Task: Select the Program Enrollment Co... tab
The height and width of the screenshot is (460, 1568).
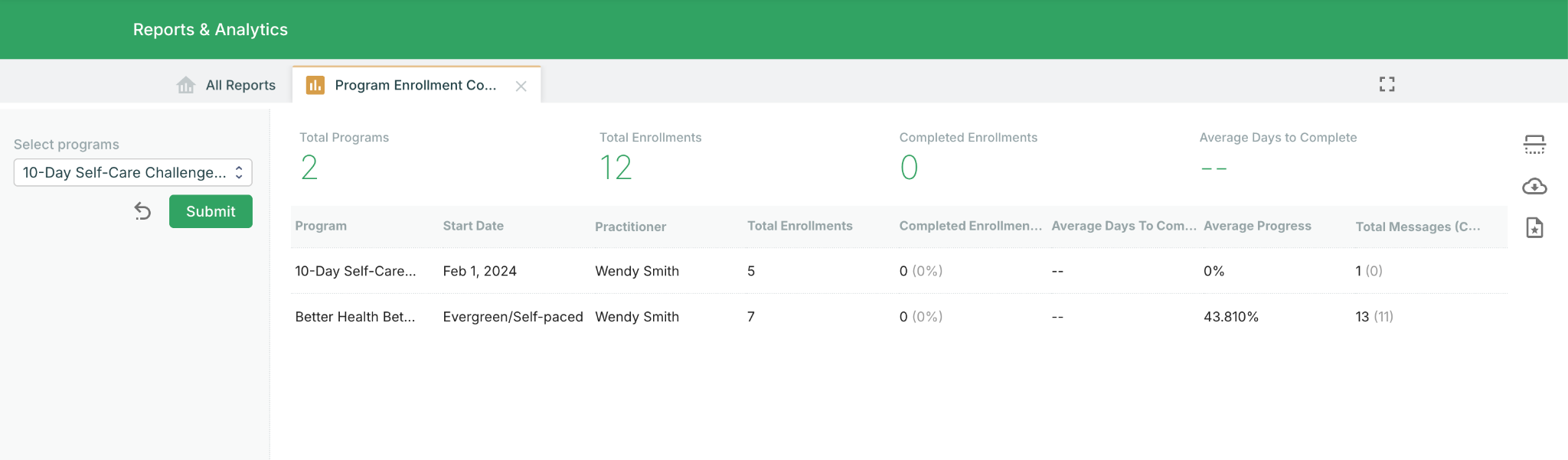Action: pos(416,85)
